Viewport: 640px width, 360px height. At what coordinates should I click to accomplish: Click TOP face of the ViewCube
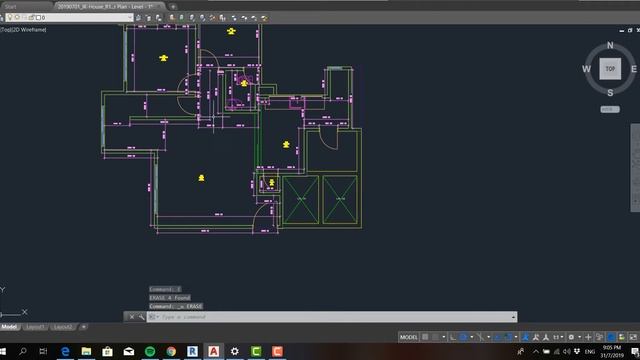pyautogui.click(x=610, y=69)
